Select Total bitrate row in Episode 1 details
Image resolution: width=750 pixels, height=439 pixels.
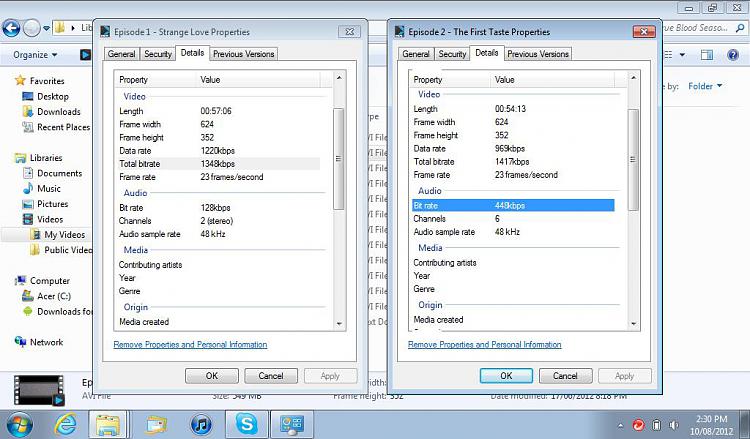219,164
